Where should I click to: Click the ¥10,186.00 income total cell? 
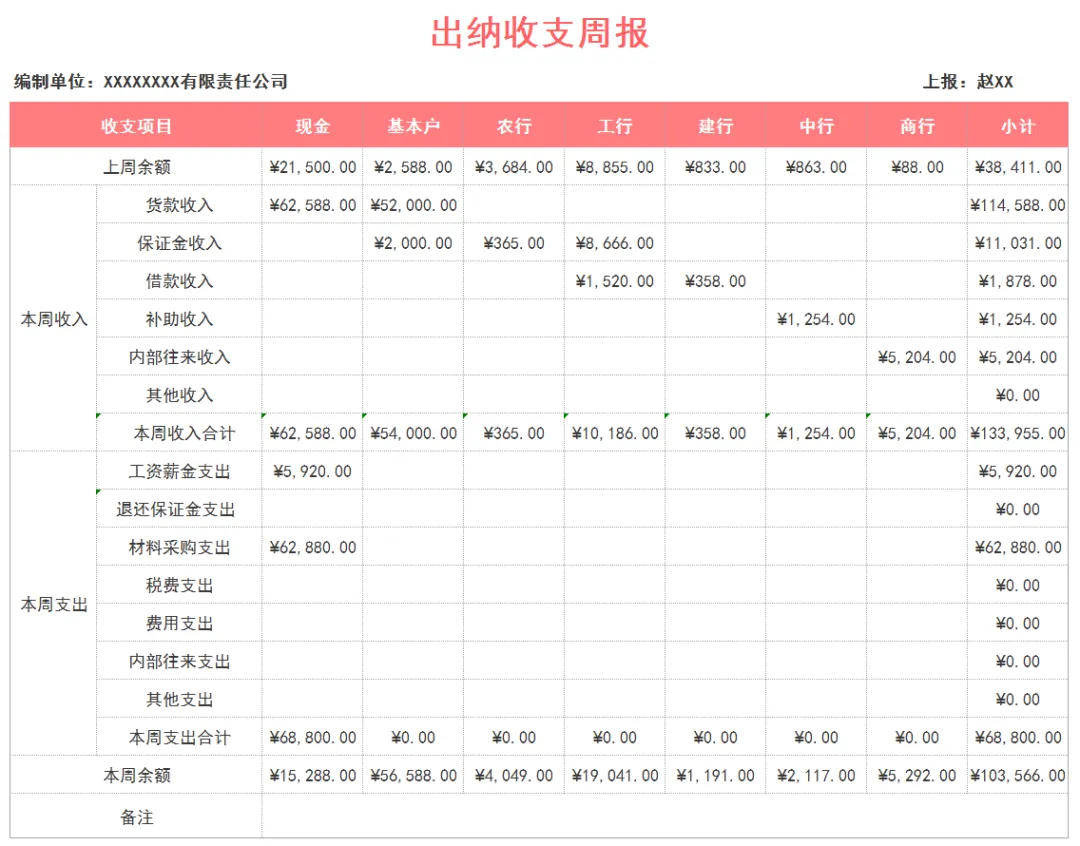[614, 433]
